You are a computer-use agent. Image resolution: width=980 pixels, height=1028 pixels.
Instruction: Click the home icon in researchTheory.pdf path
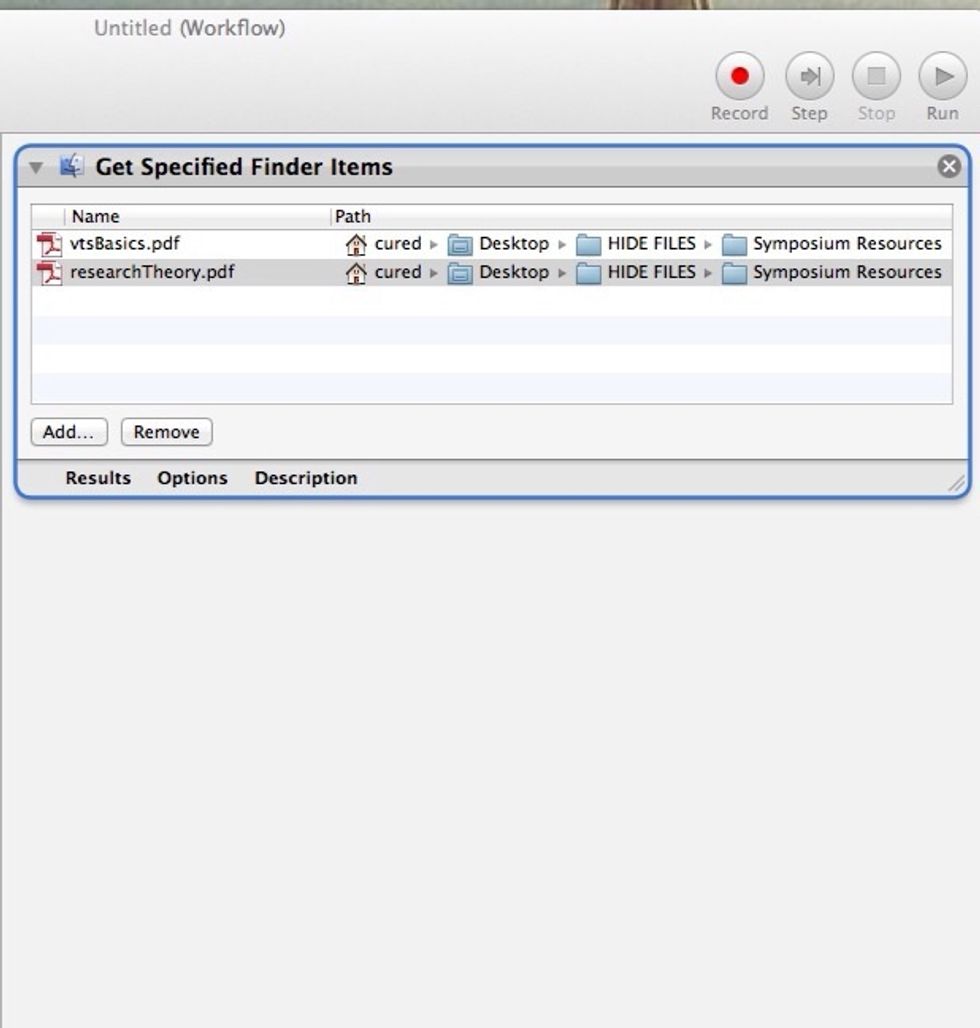[x=356, y=273]
